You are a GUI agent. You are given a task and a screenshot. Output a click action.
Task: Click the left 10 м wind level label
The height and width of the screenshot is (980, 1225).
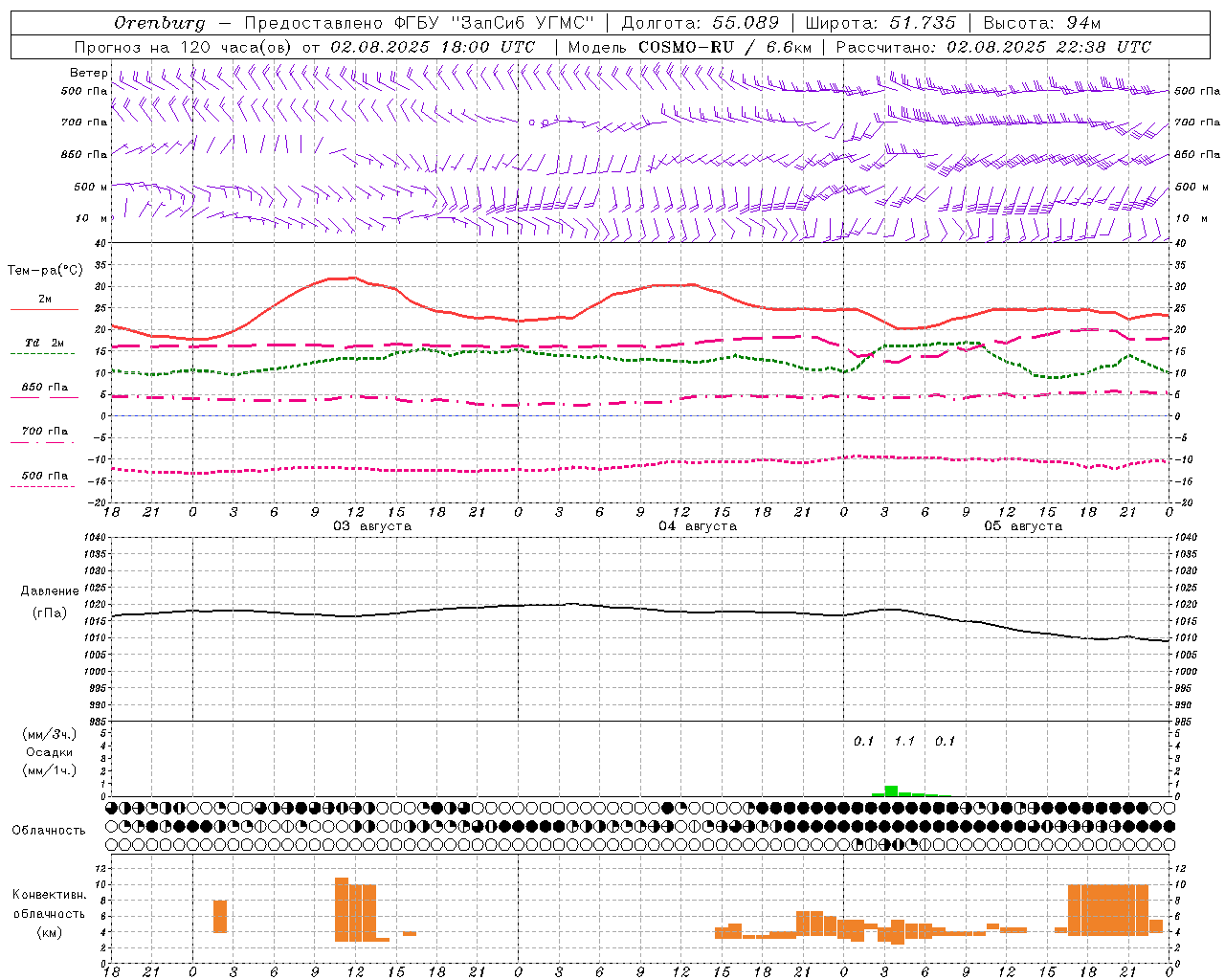[92, 219]
